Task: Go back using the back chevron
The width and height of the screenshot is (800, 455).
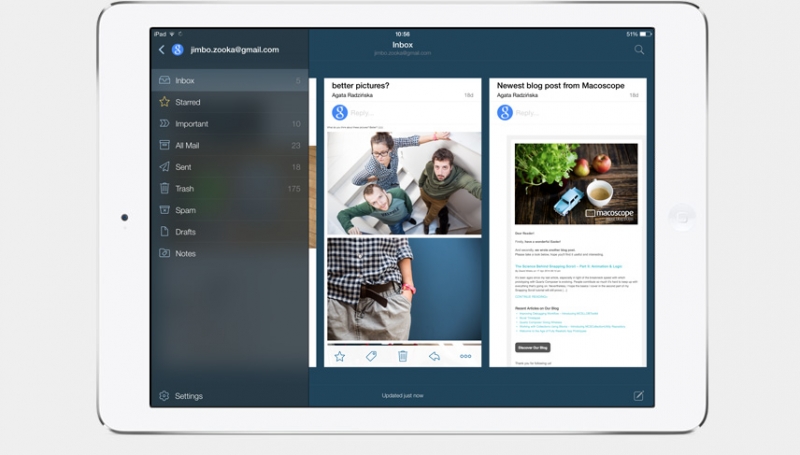Action: coord(162,49)
